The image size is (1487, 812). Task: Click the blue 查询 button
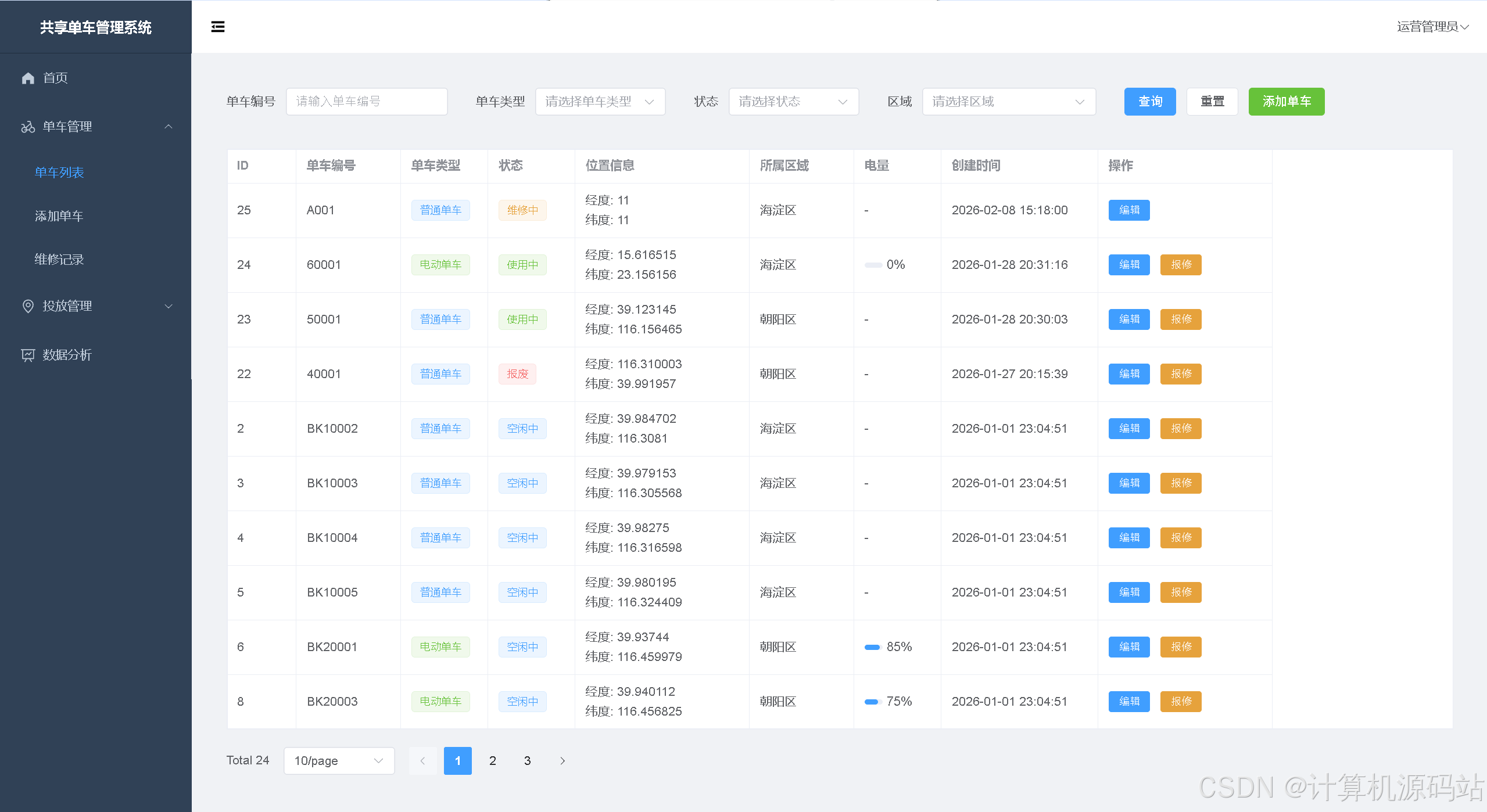point(1149,102)
